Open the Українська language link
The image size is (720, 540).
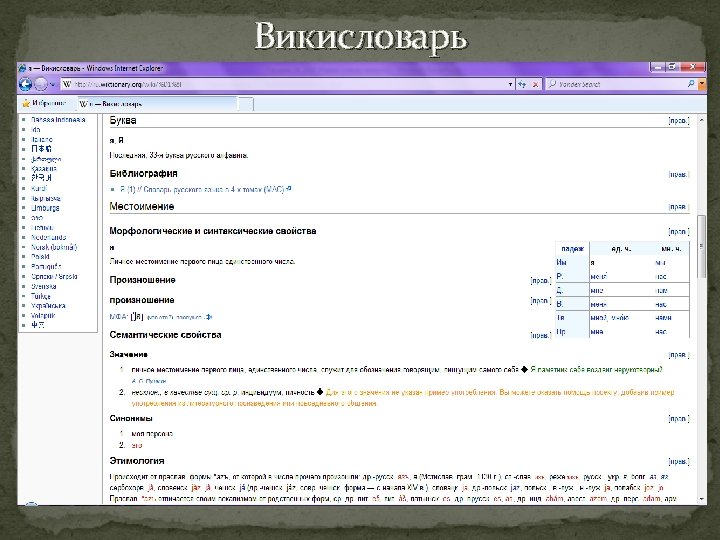48,306
